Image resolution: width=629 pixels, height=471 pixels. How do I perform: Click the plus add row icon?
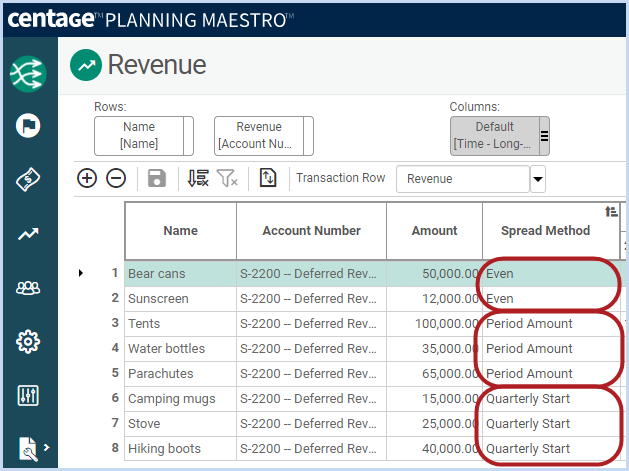click(x=87, y=178)
